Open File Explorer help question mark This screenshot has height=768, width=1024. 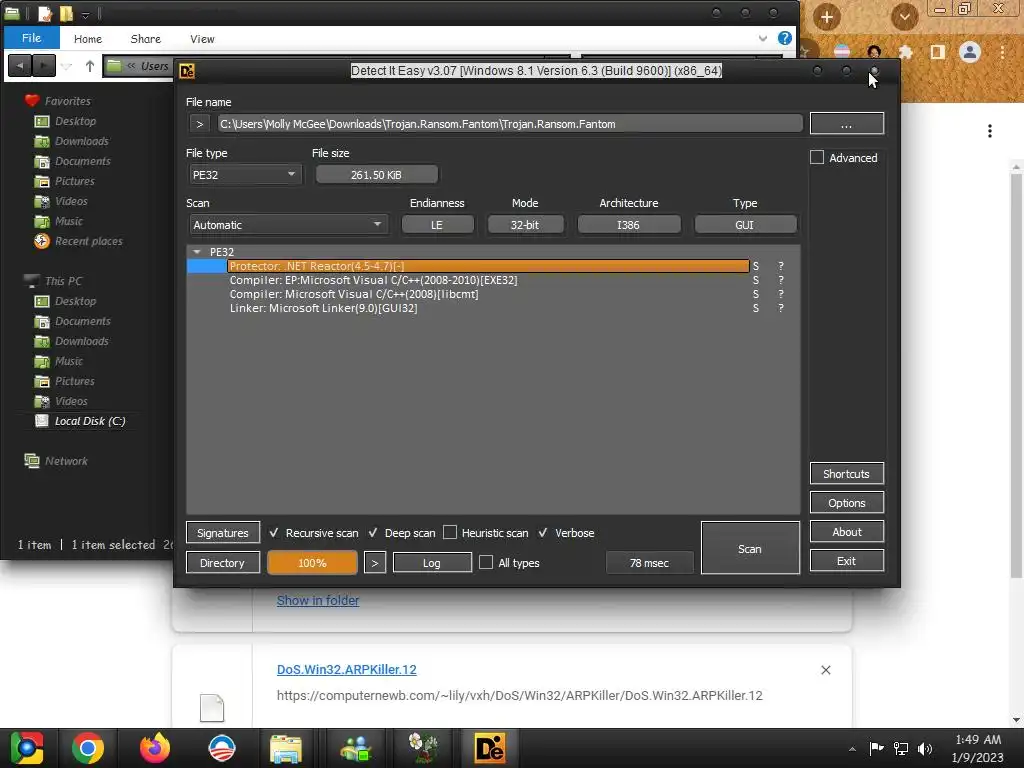pos(784,38)
